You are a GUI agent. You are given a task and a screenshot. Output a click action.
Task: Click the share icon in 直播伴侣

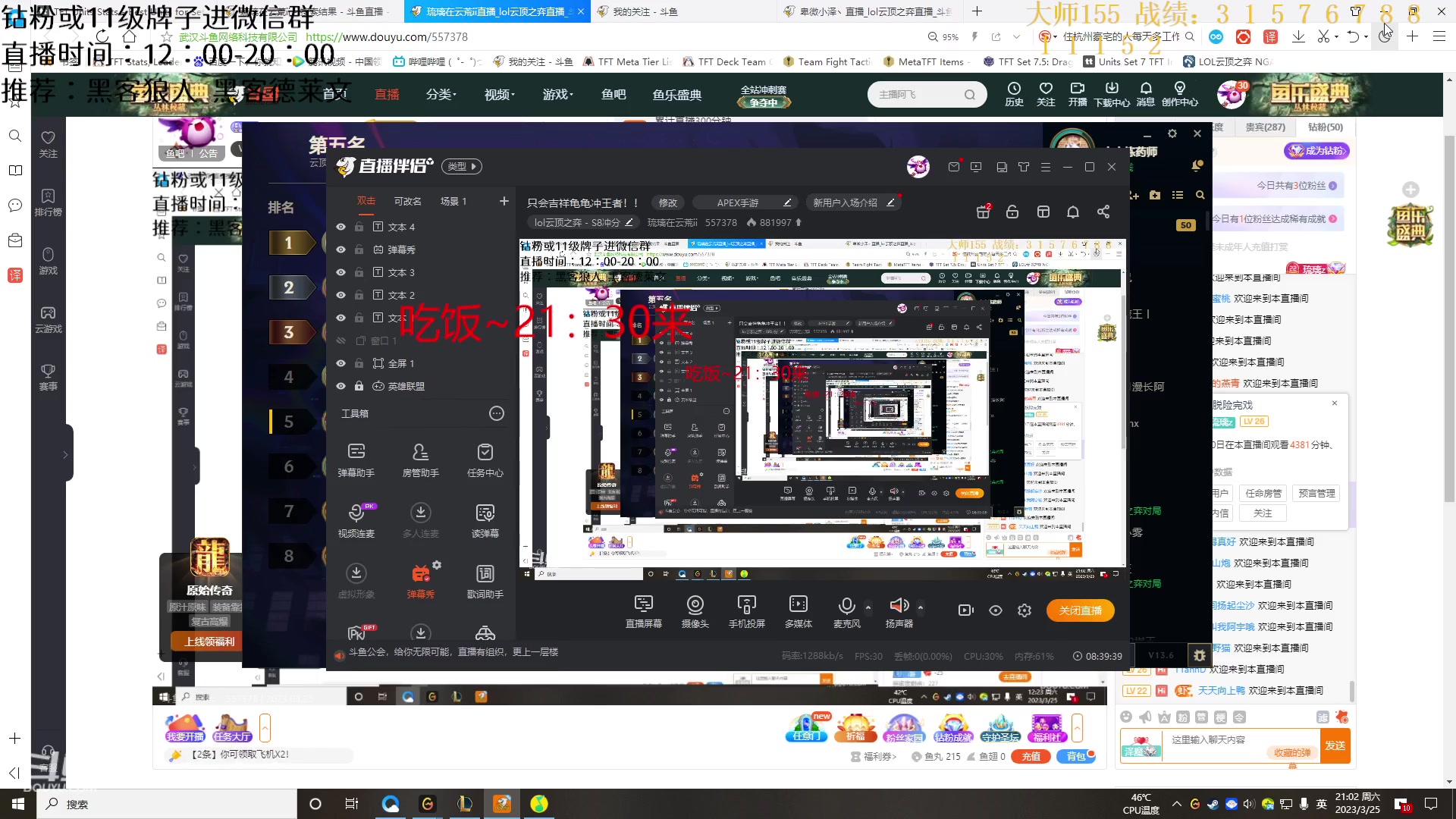(1103, 212)
